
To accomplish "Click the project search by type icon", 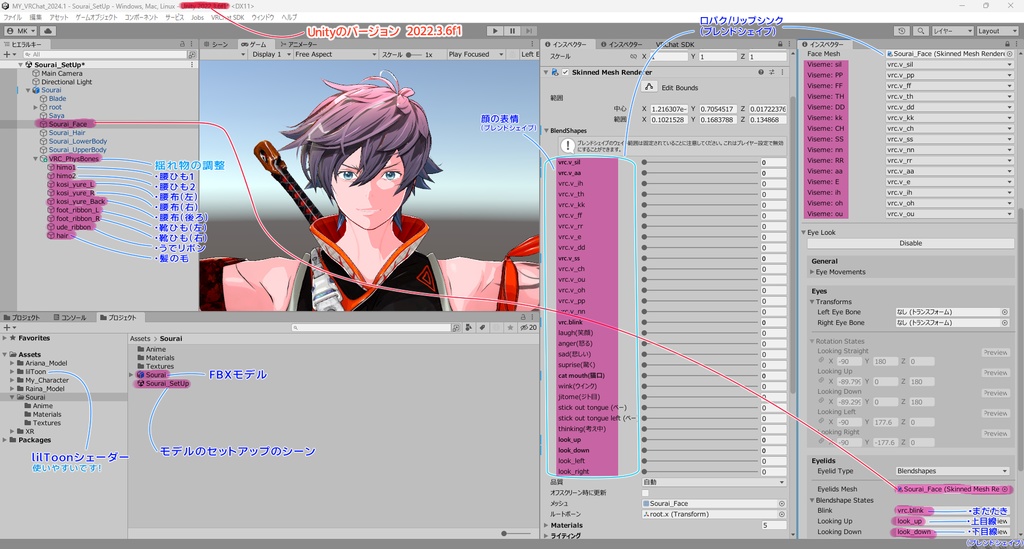I will 469,328.
